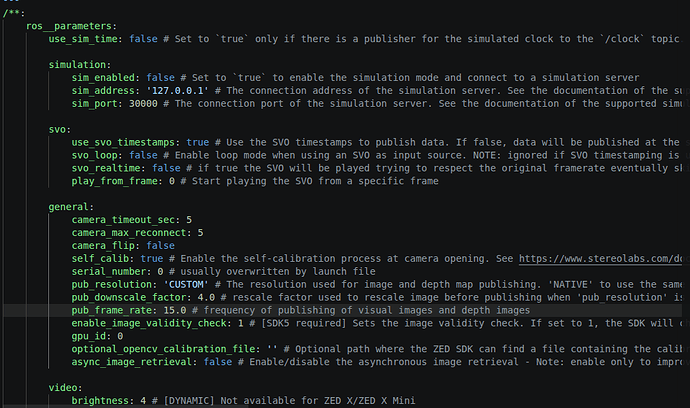Click the ros__parameters key
Screen dimensions: 690x408
coord(69,26)
